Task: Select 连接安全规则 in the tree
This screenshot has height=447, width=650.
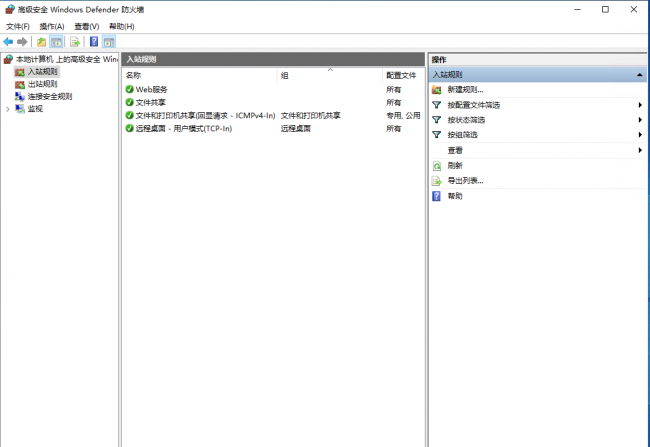Action: (50, 97)
